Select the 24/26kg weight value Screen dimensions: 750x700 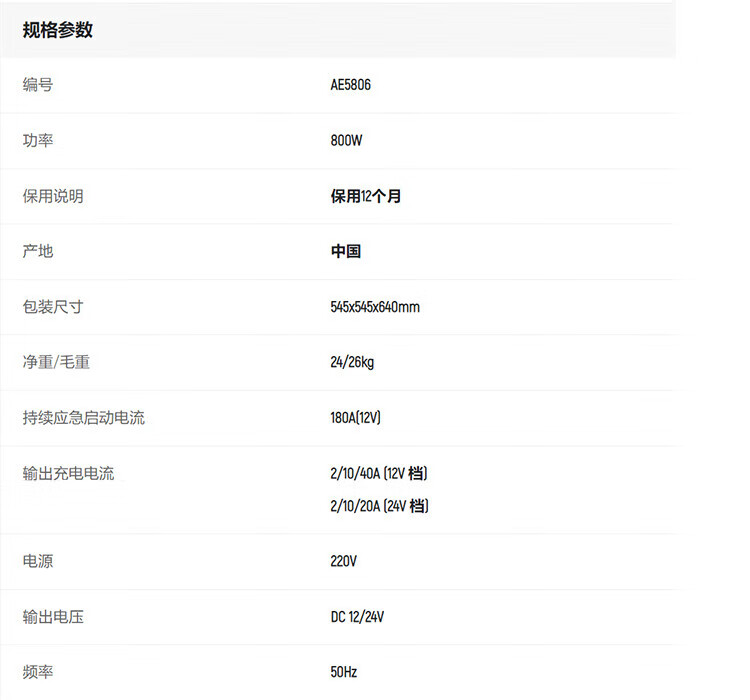point(352,362)
